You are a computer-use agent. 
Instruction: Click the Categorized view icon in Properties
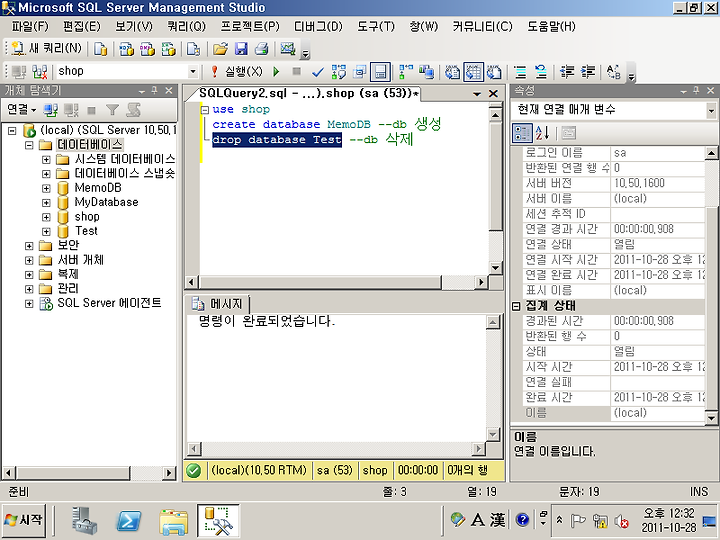(522, 133)
